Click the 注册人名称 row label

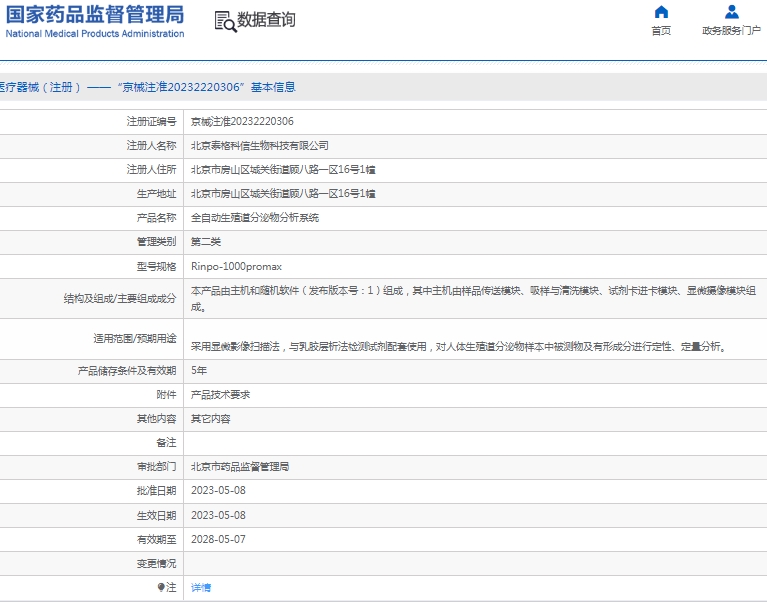coord(151,145)
